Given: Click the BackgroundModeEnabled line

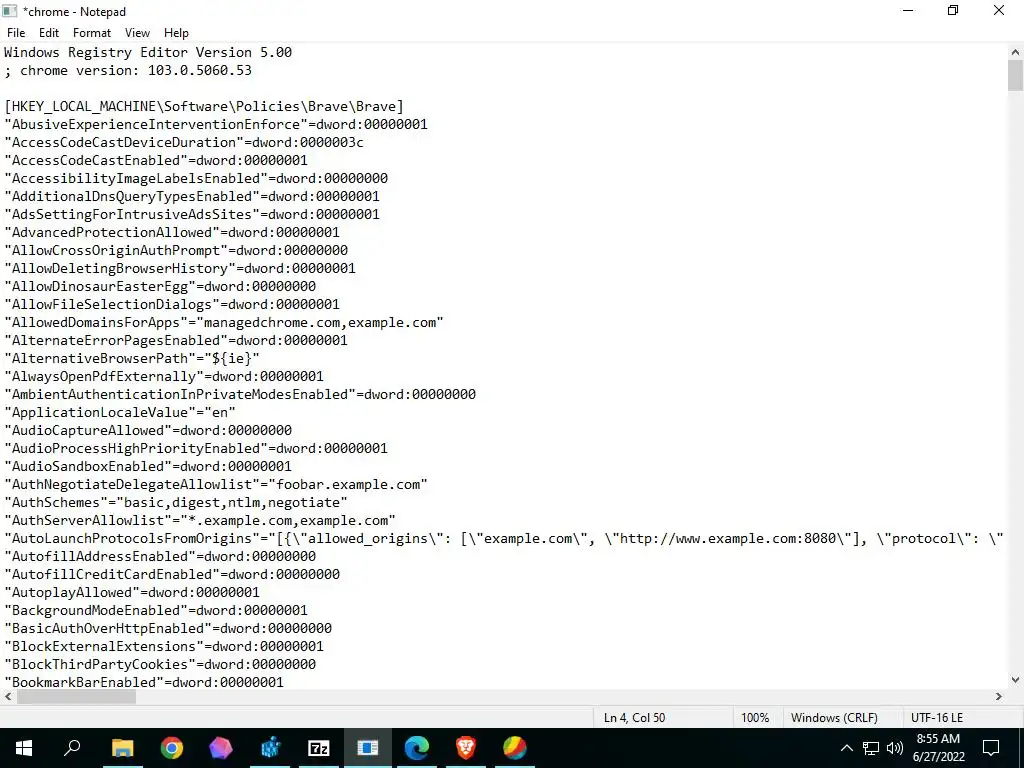Looking at the screenshot, I should [x=156, y=611].
